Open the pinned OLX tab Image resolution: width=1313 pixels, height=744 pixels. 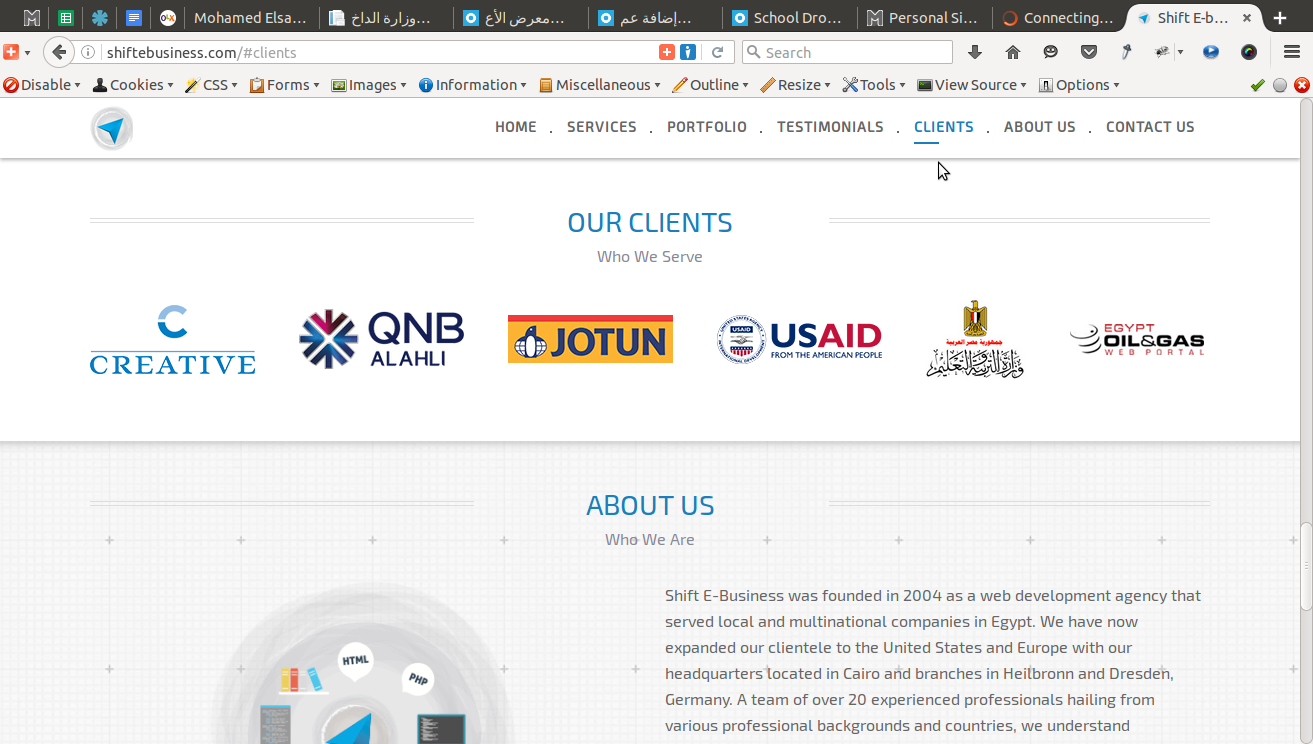pos(168,18)
